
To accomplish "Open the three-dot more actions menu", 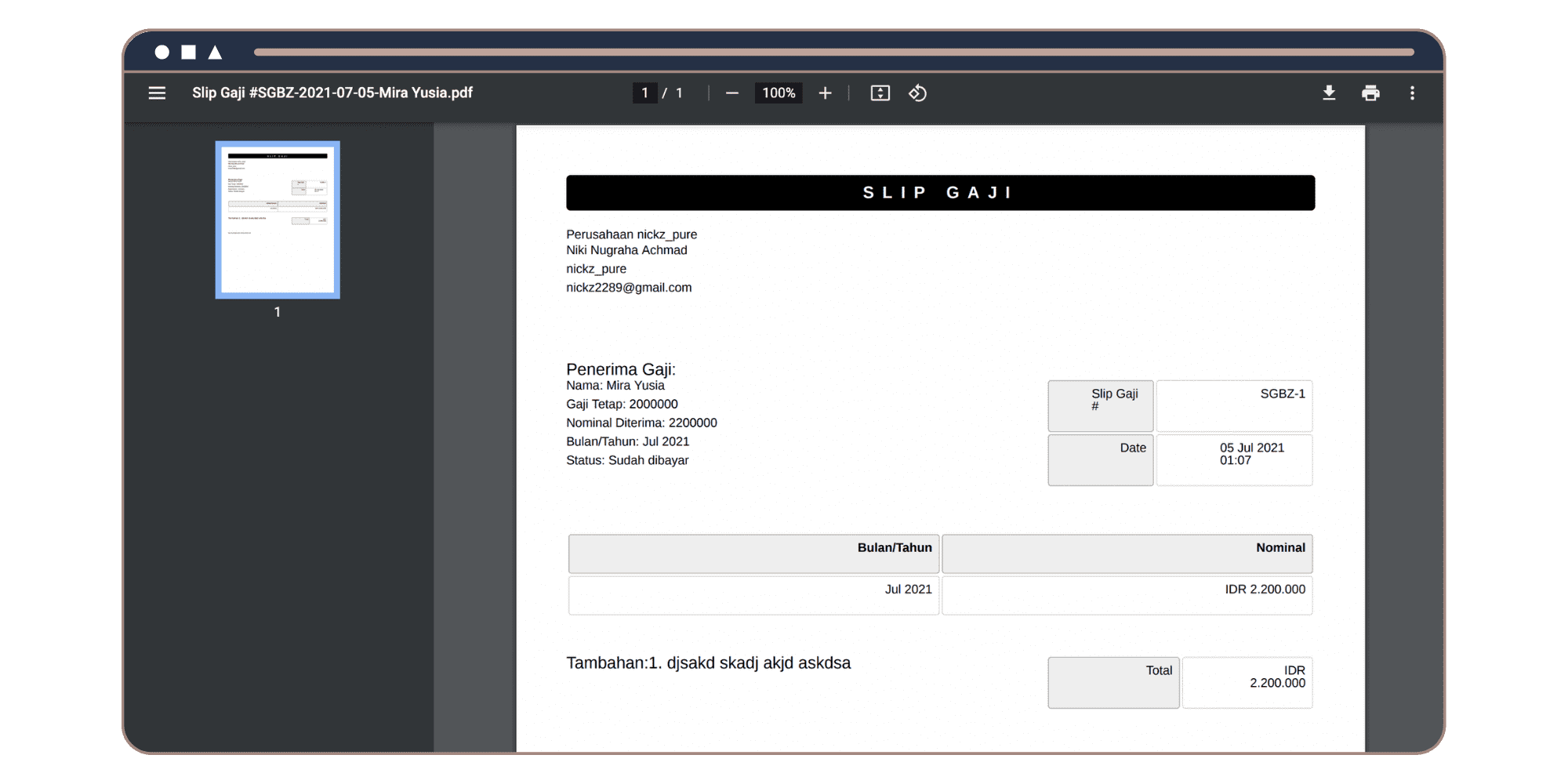I will pos(1412,93).
